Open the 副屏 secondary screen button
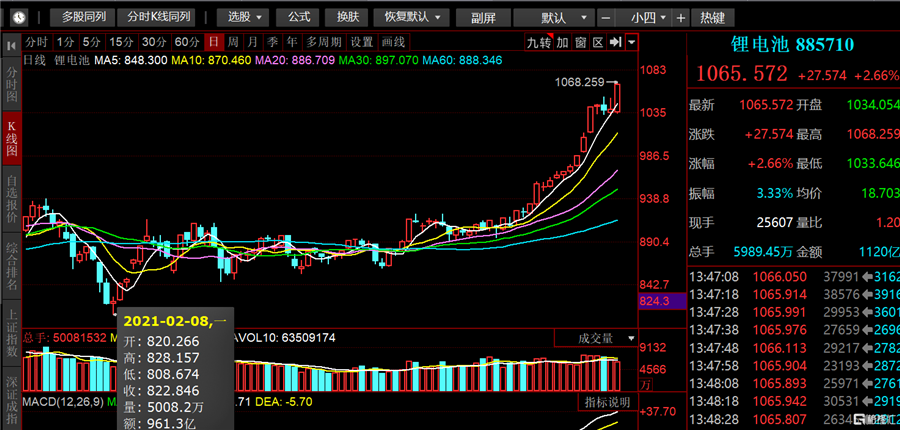 tap(483, 18)
